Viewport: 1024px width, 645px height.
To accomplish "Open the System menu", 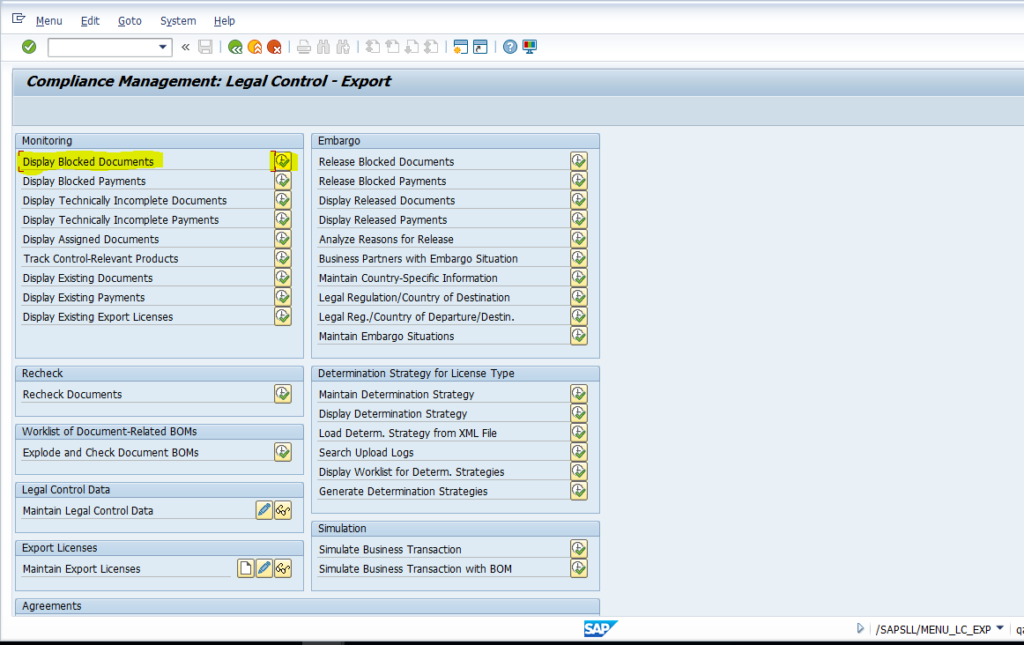I will pyautogui.click(x=178, y=21).
